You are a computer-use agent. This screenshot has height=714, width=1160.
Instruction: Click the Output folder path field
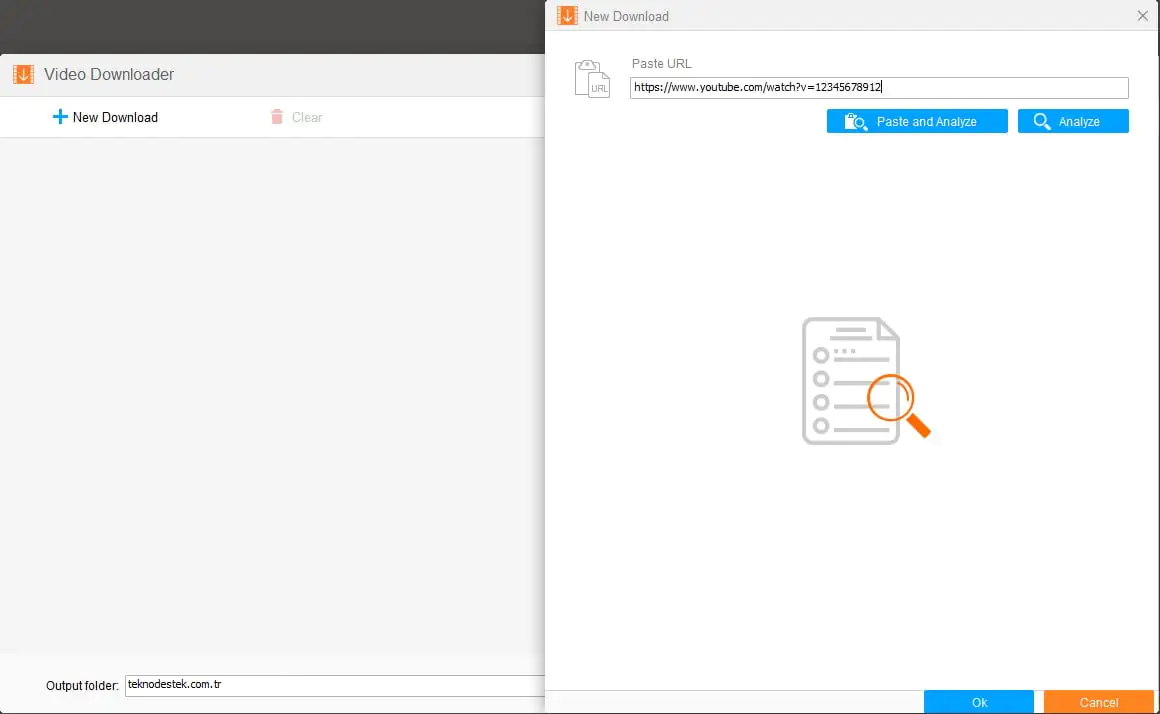click(x=335, y=685)
